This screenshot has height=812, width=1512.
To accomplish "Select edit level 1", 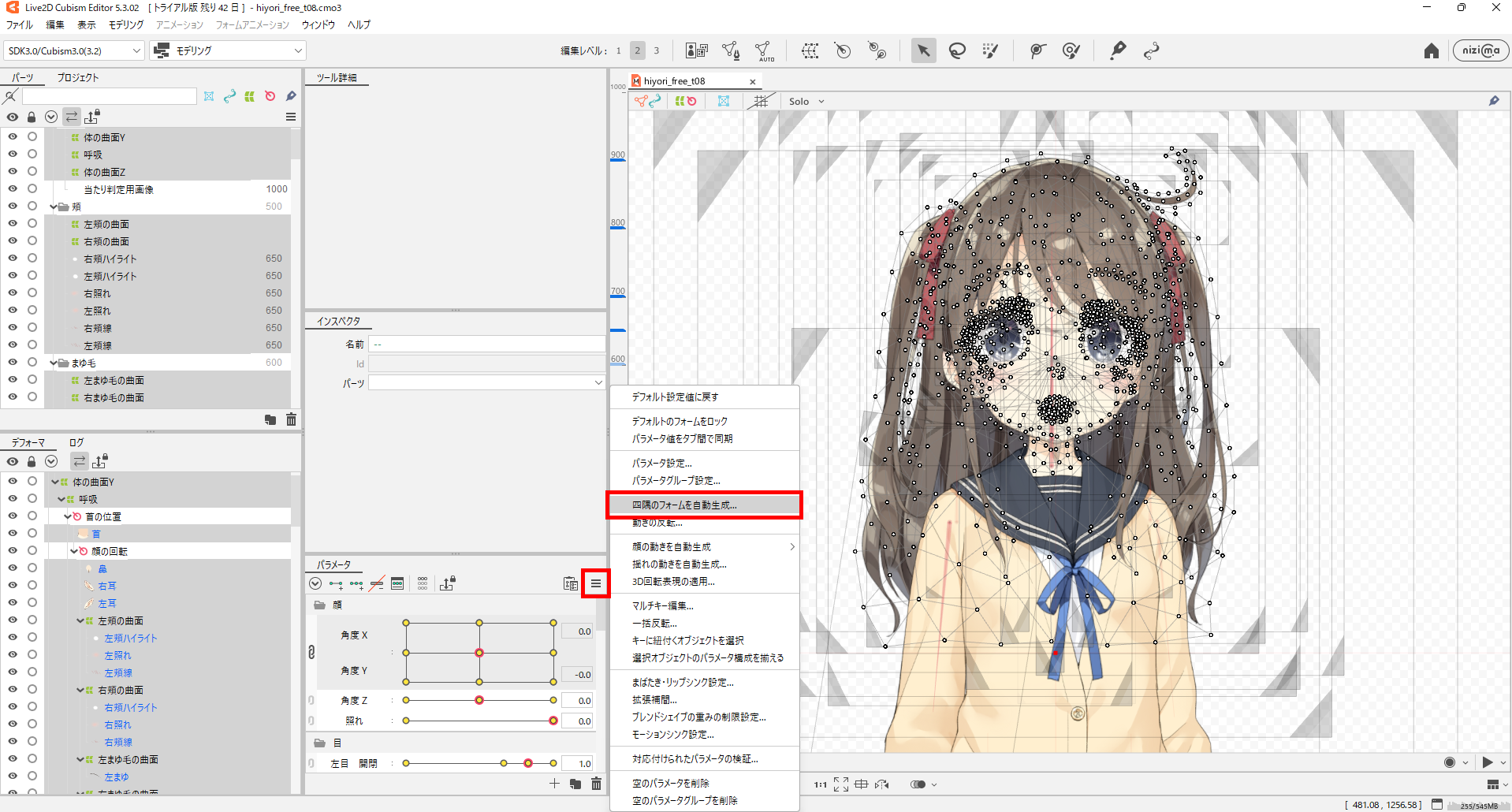I will pos(619,50).
